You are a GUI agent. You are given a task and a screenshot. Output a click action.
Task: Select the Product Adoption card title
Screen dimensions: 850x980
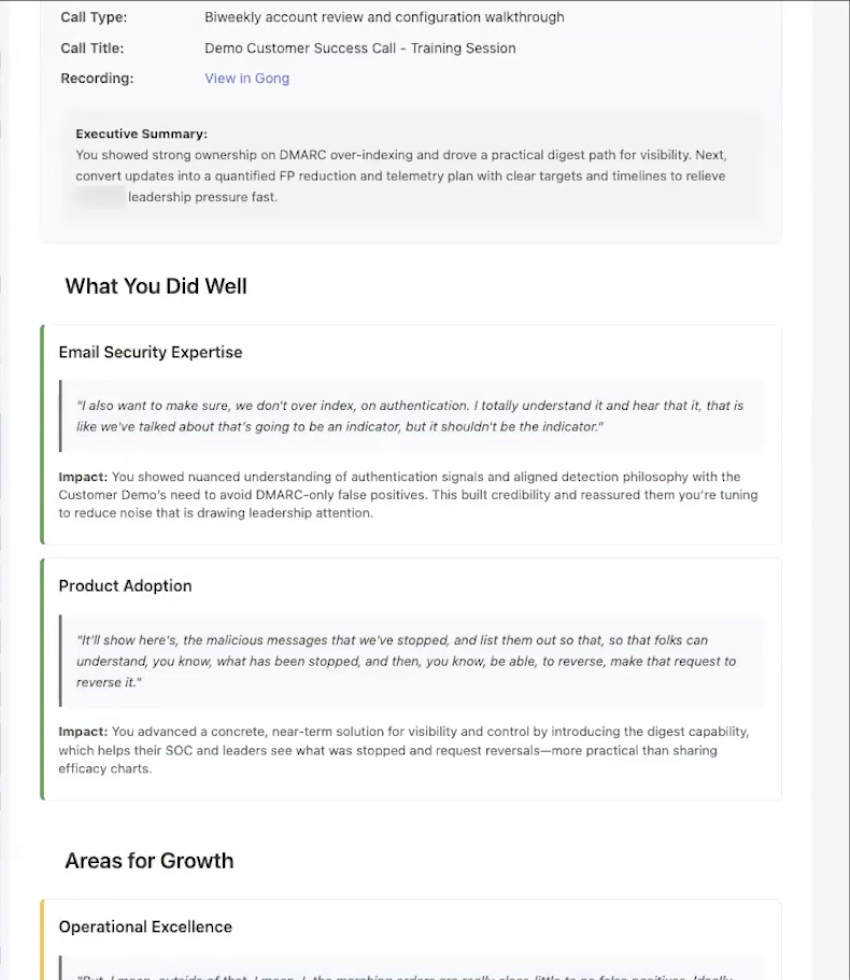pyautogui.click(x=125, y=586)
